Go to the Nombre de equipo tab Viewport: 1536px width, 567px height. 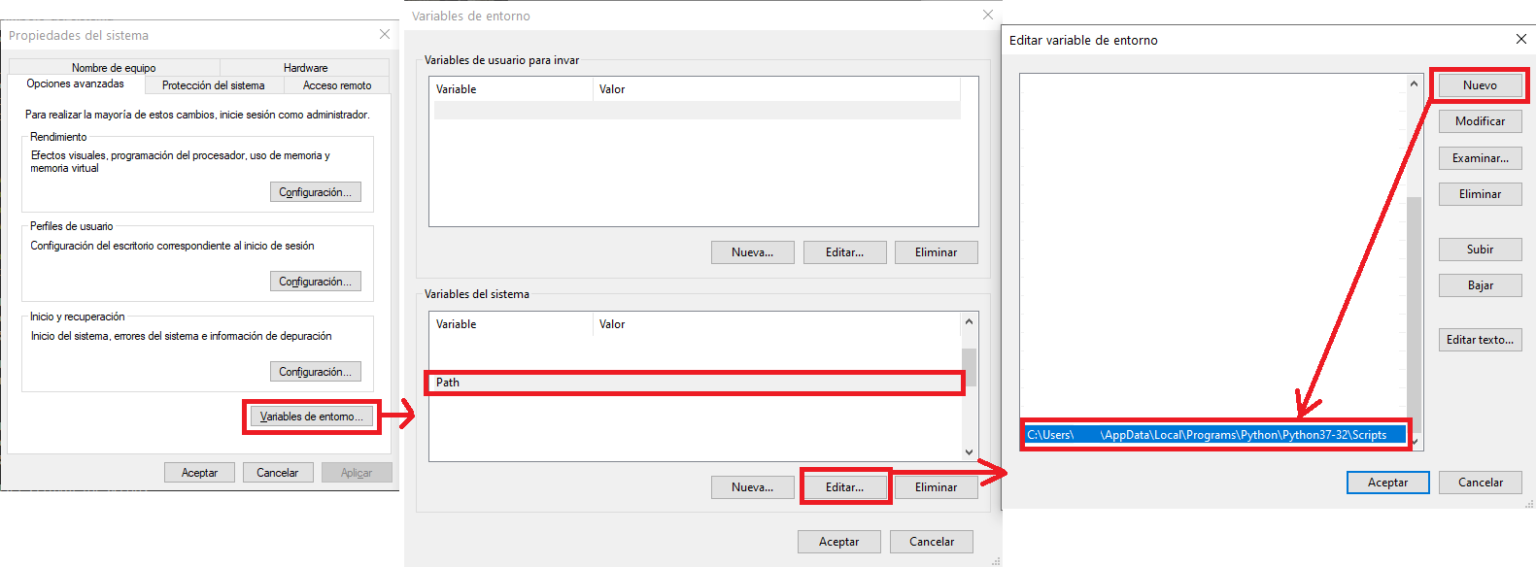point(113,68)
